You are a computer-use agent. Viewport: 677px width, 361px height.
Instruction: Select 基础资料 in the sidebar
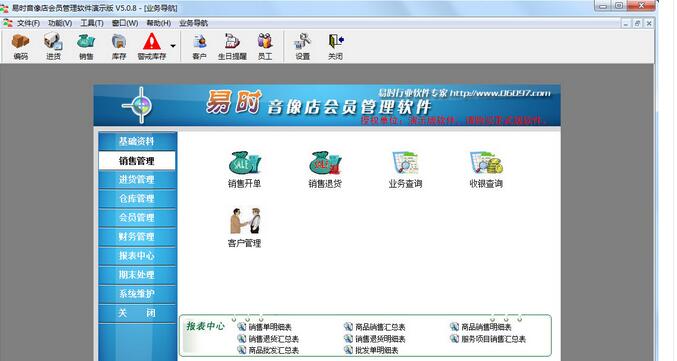137,141
